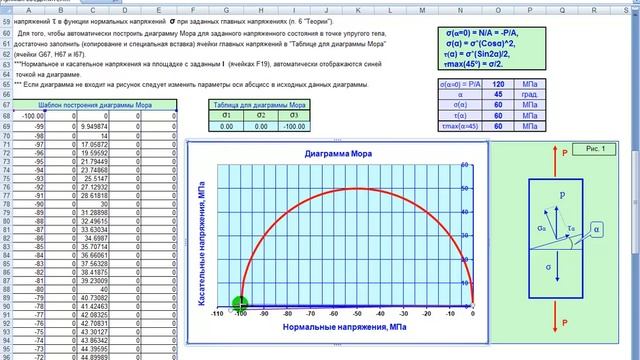Select header 'Таблица для диаграммы Мора'
This screenshot has height=360, width=640.
click(x=259, y=105)
